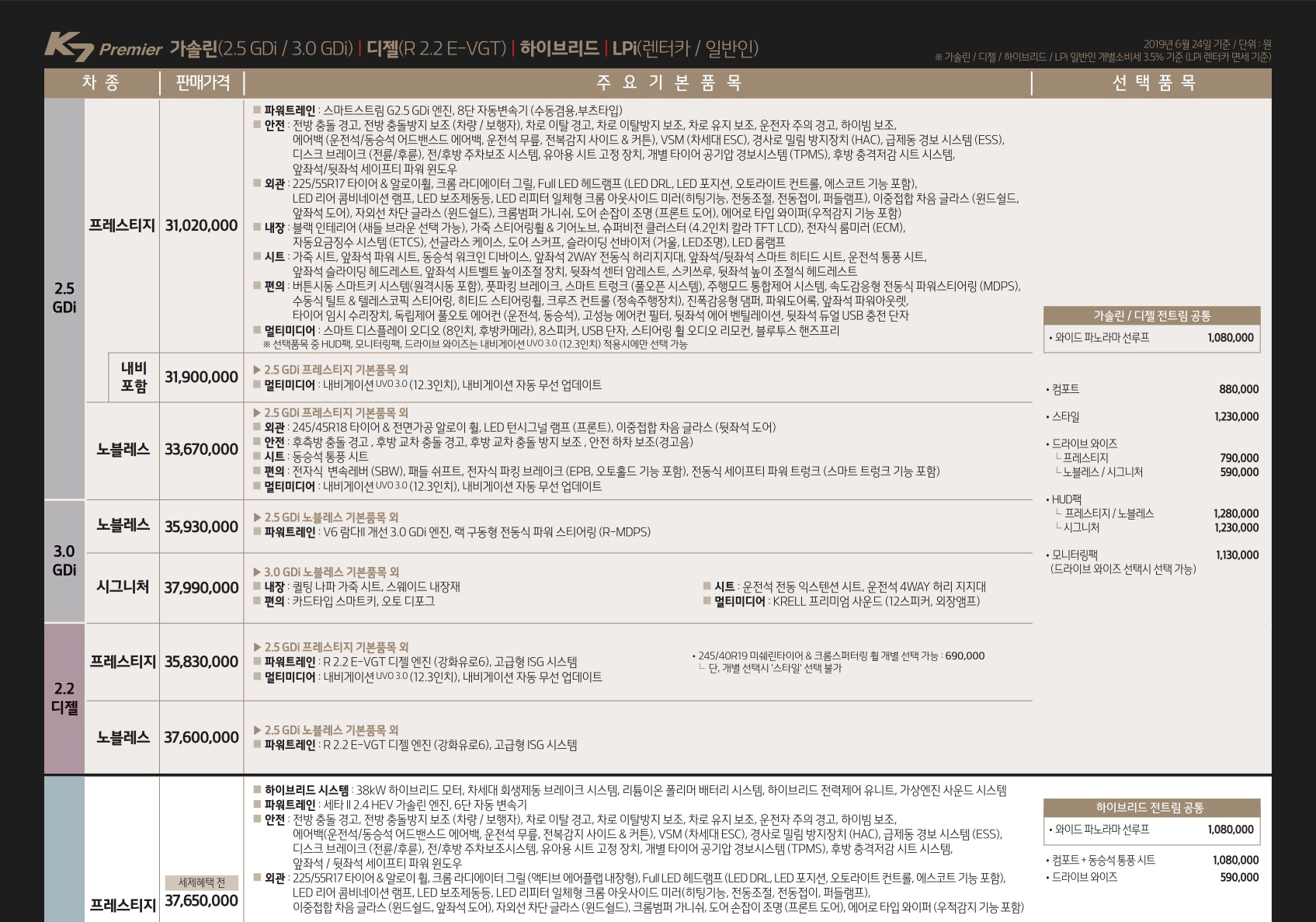Screen dimensions: 1316x922
Task: Click the 주요기본품목 column header
Action: [668, 82]
